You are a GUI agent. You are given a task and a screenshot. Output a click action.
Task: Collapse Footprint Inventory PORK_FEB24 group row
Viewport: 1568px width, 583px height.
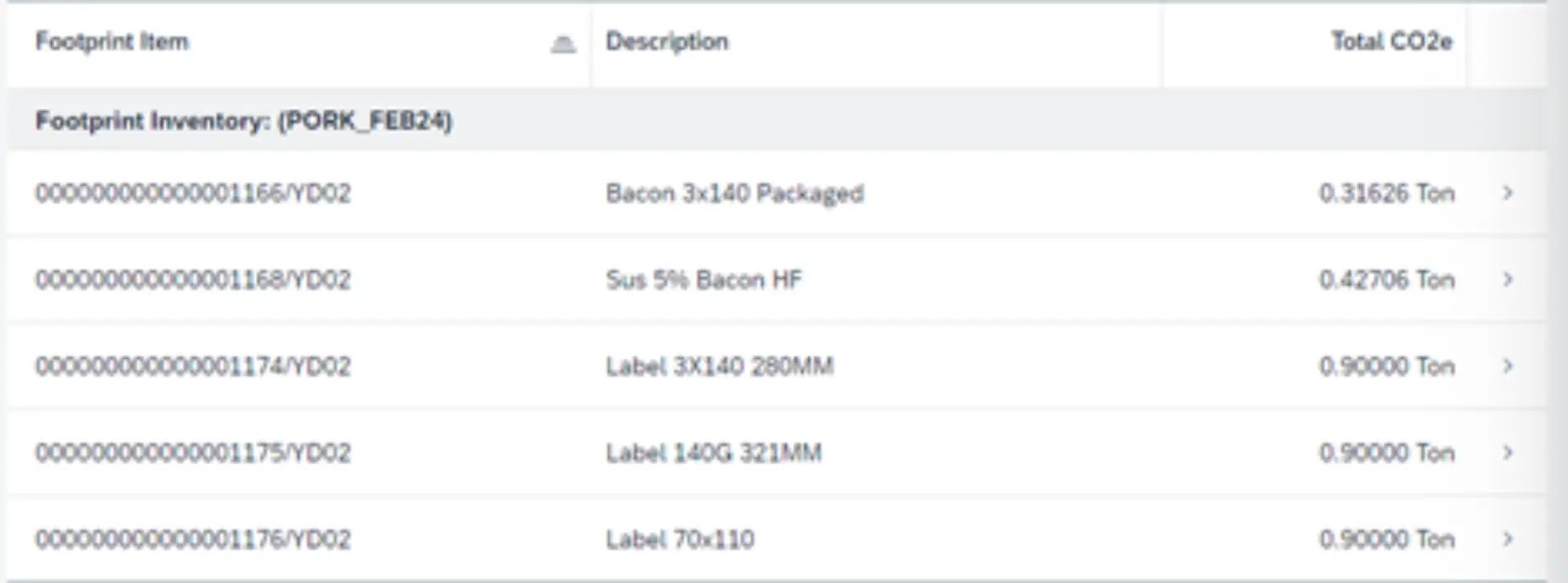point(243,121)
